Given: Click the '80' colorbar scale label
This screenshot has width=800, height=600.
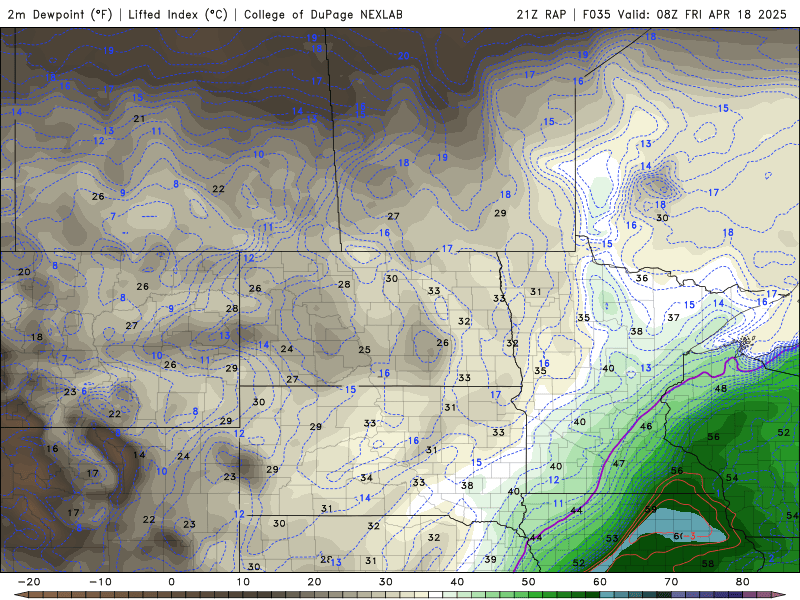Looking at the screenshot, I should [x=743, y=582].
